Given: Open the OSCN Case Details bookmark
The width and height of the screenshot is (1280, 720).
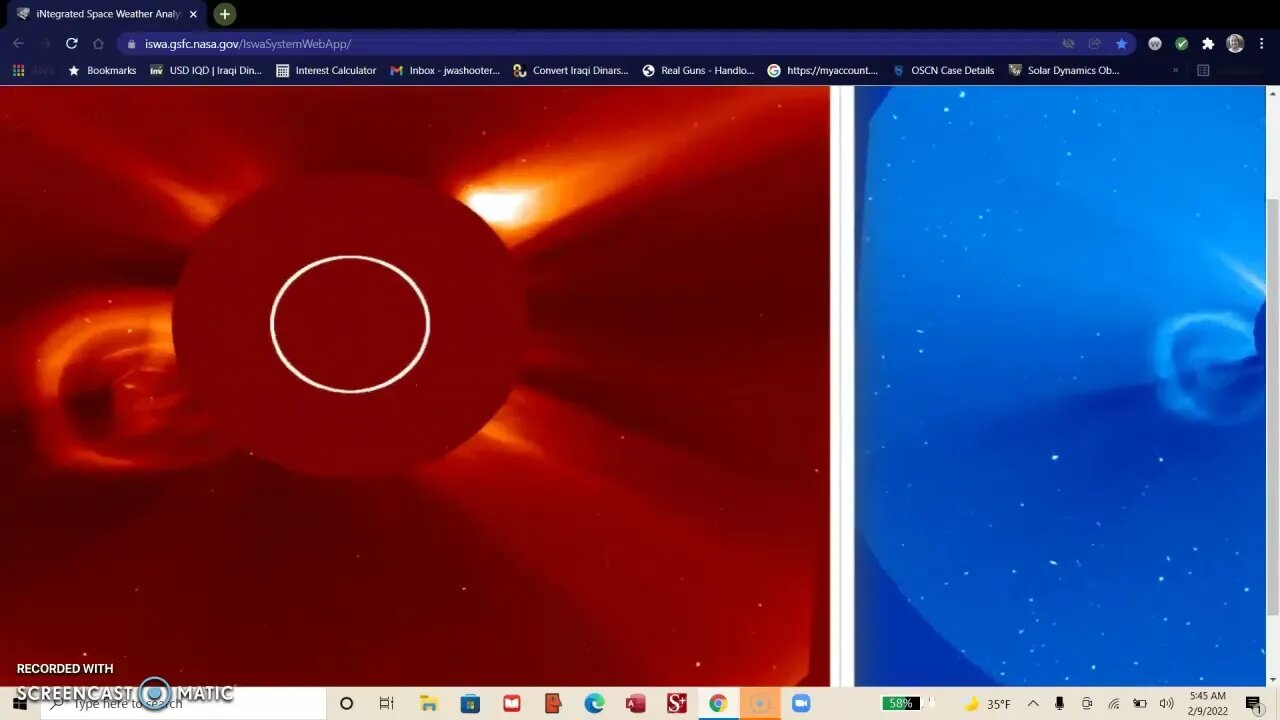Looking at the screenshot, I should 943,71.
